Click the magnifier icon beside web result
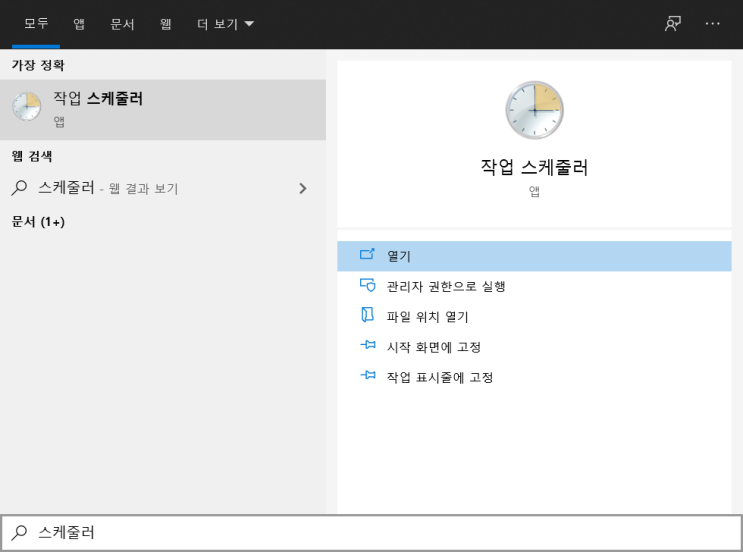743x552 pixels. 19,188
